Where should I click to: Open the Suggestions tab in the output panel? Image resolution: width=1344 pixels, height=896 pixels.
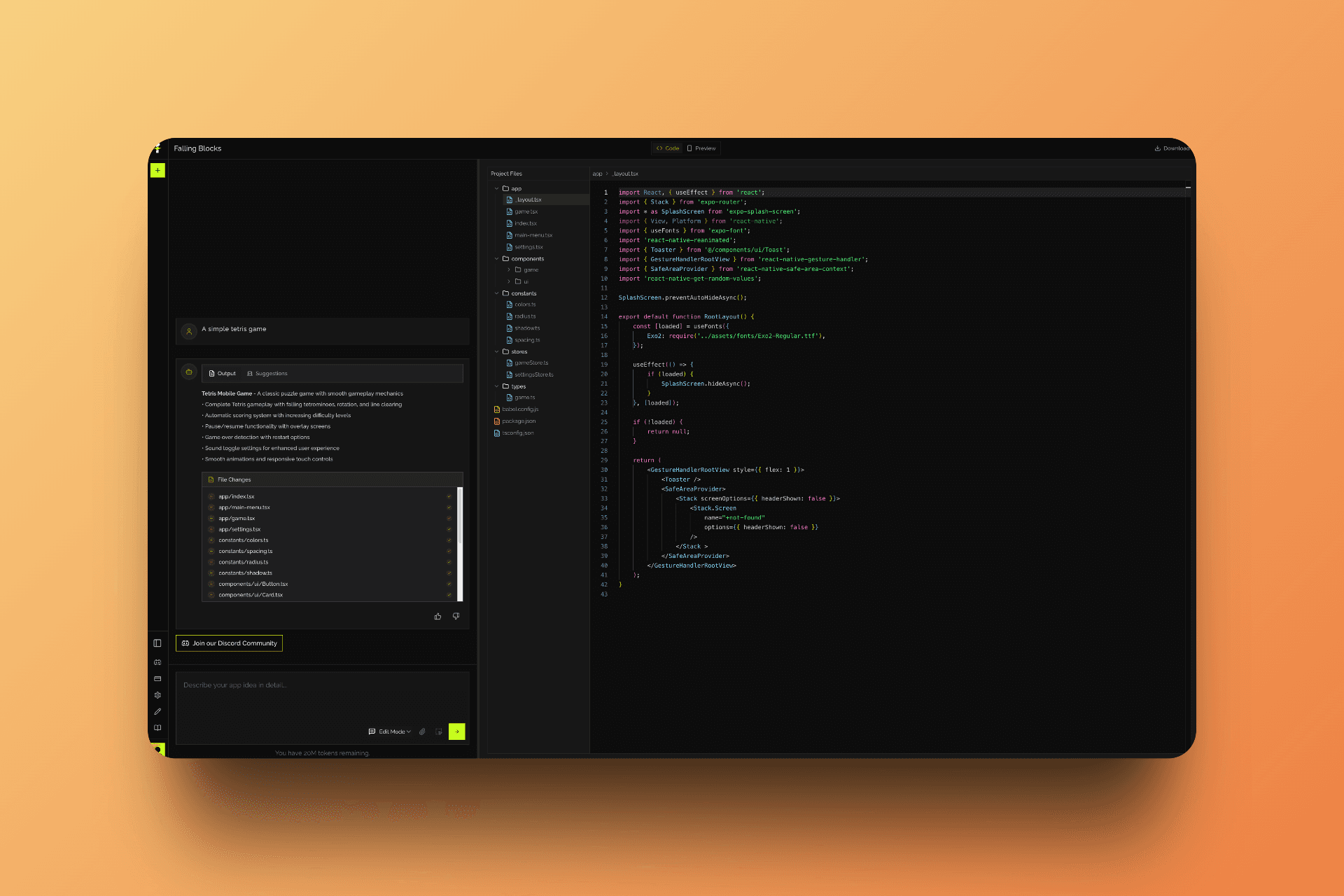point(267,373)
